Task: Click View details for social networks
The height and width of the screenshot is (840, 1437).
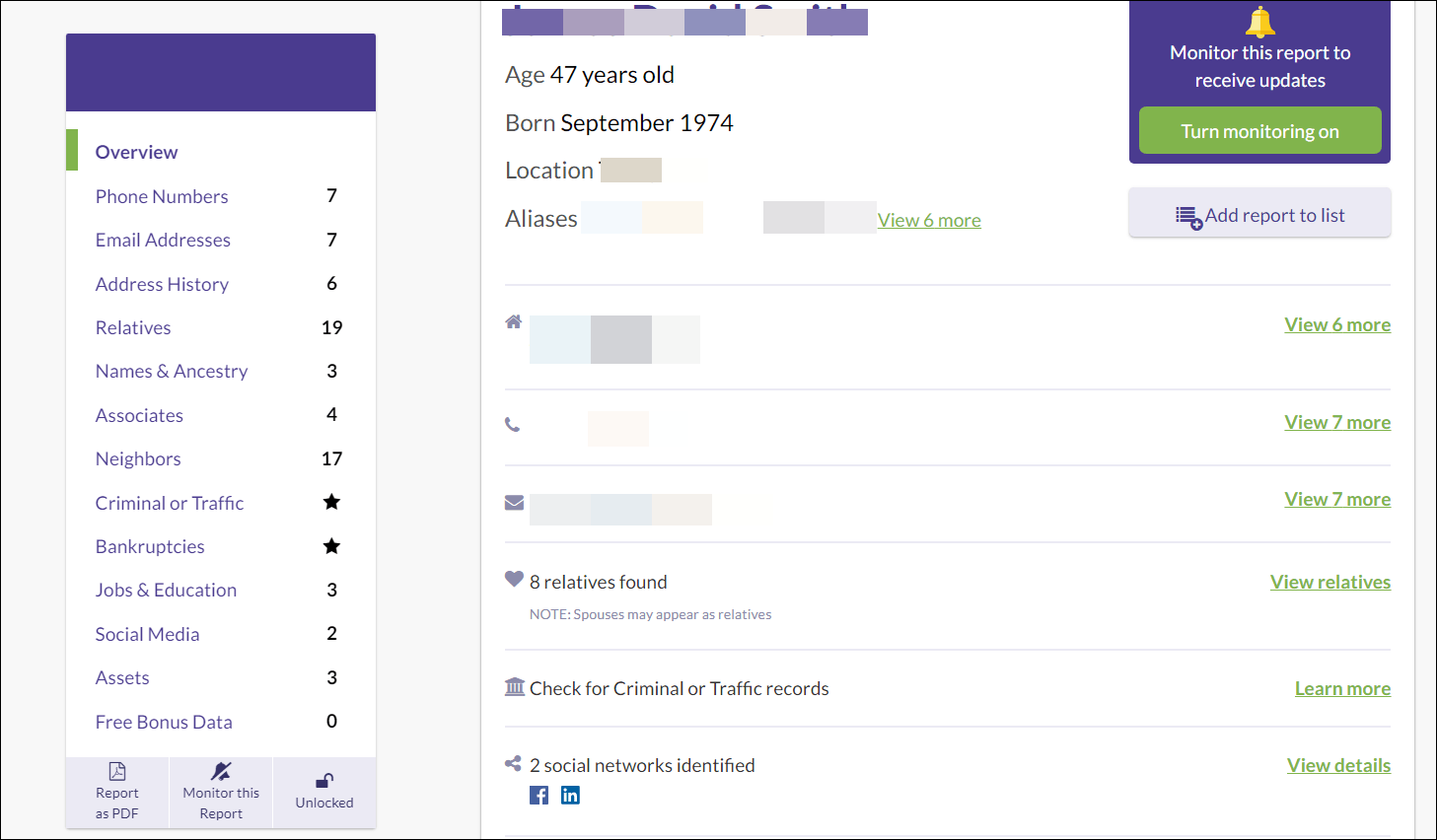Action: coord(1338,765)
